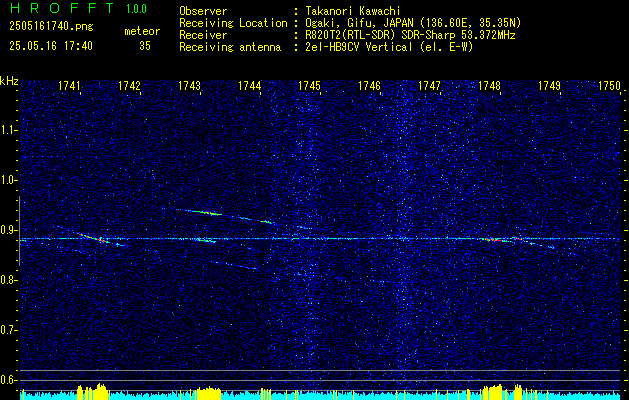Click the 1746 time axis marker
The image size is (629, 400).
[x=369, y=86]
